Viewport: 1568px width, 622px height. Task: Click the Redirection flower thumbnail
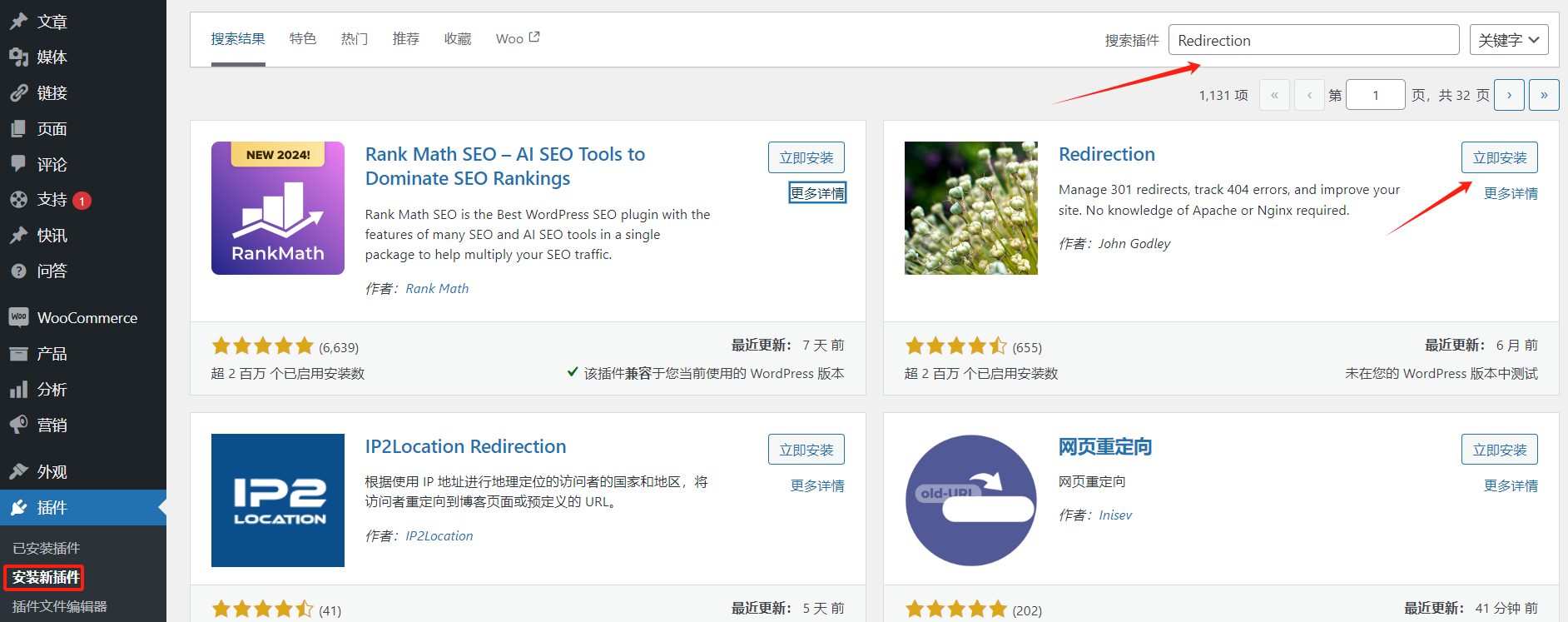point(971,208)
